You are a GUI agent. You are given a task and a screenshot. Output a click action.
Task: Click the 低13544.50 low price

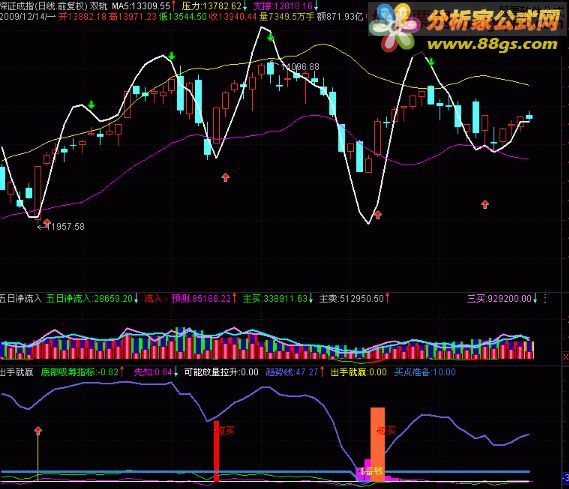(x=183, y=17)
